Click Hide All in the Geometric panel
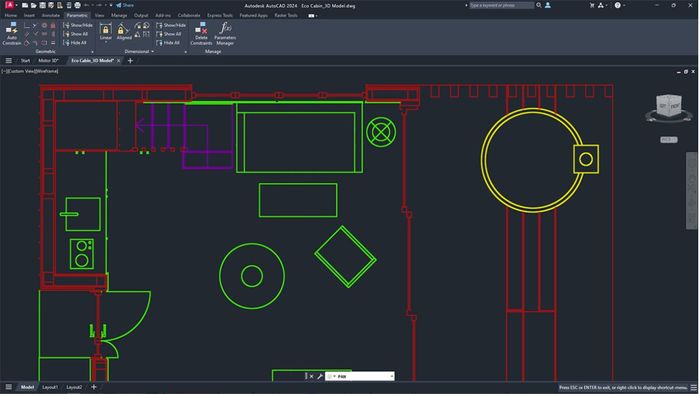 tap(75, 43)
